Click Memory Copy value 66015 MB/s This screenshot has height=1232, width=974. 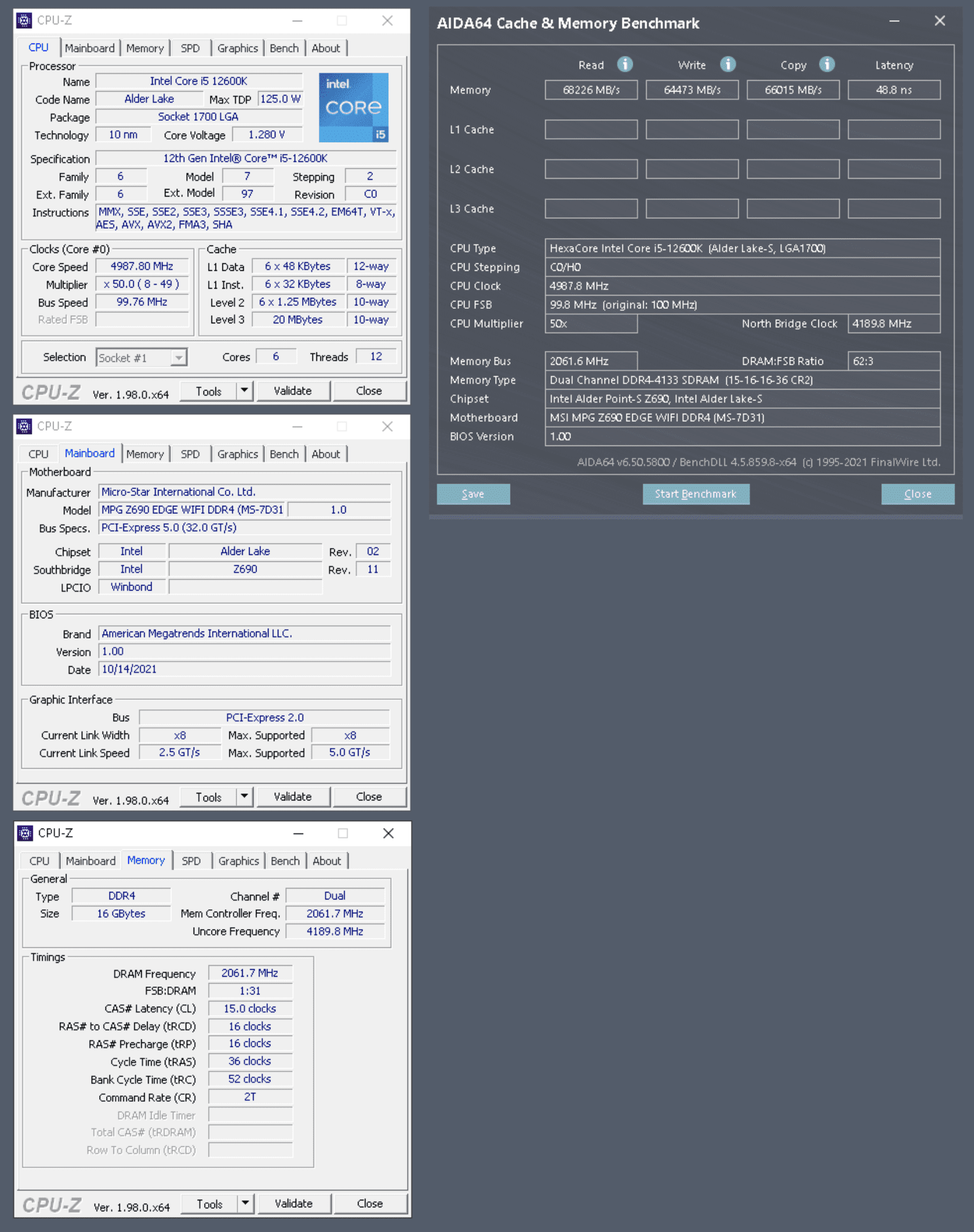(x=793, y=90)
